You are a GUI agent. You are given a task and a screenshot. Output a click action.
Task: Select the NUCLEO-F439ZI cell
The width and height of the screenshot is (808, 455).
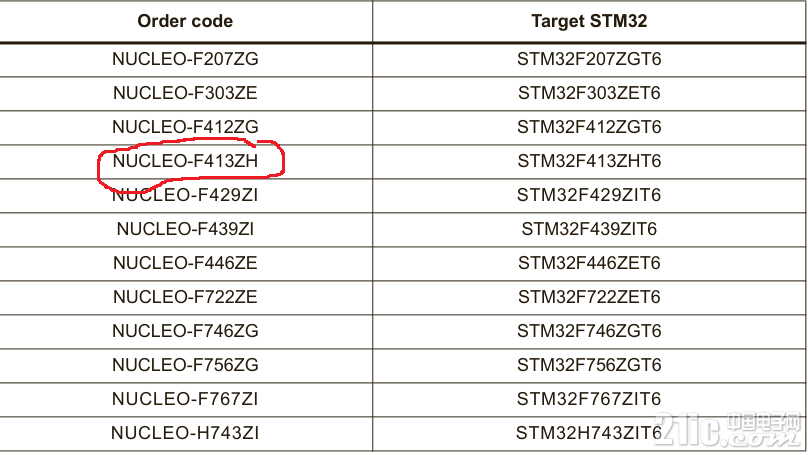pos(185,229)
